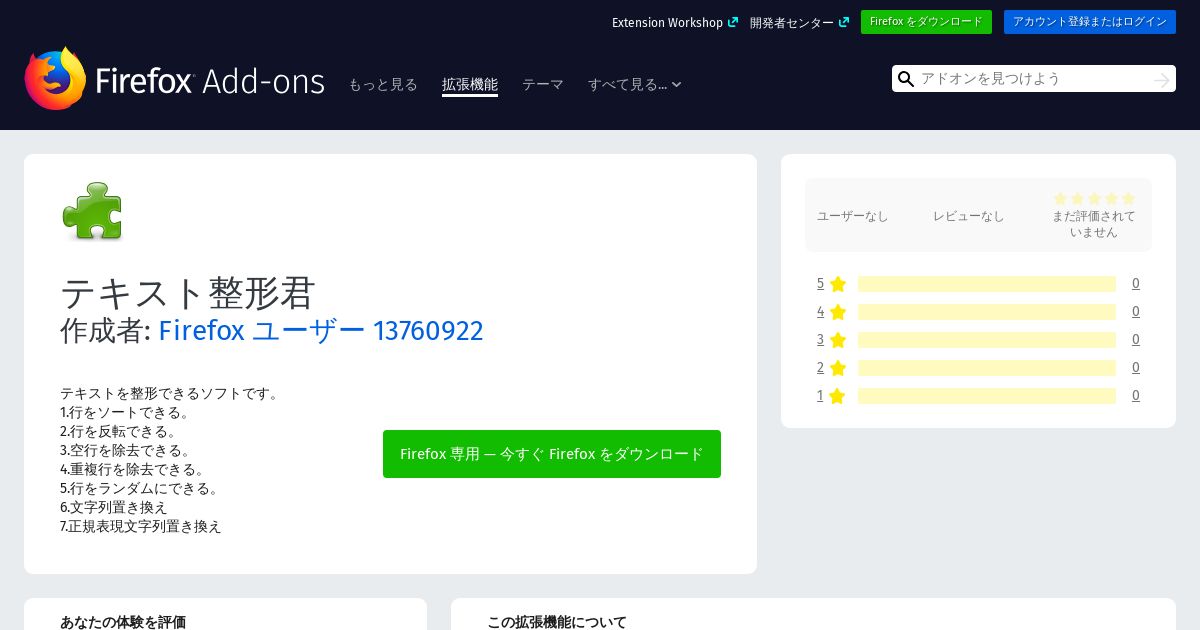Click the Firefox Add-ons title text
Viewport: 1200px width, 630px height.
(210, 81)
